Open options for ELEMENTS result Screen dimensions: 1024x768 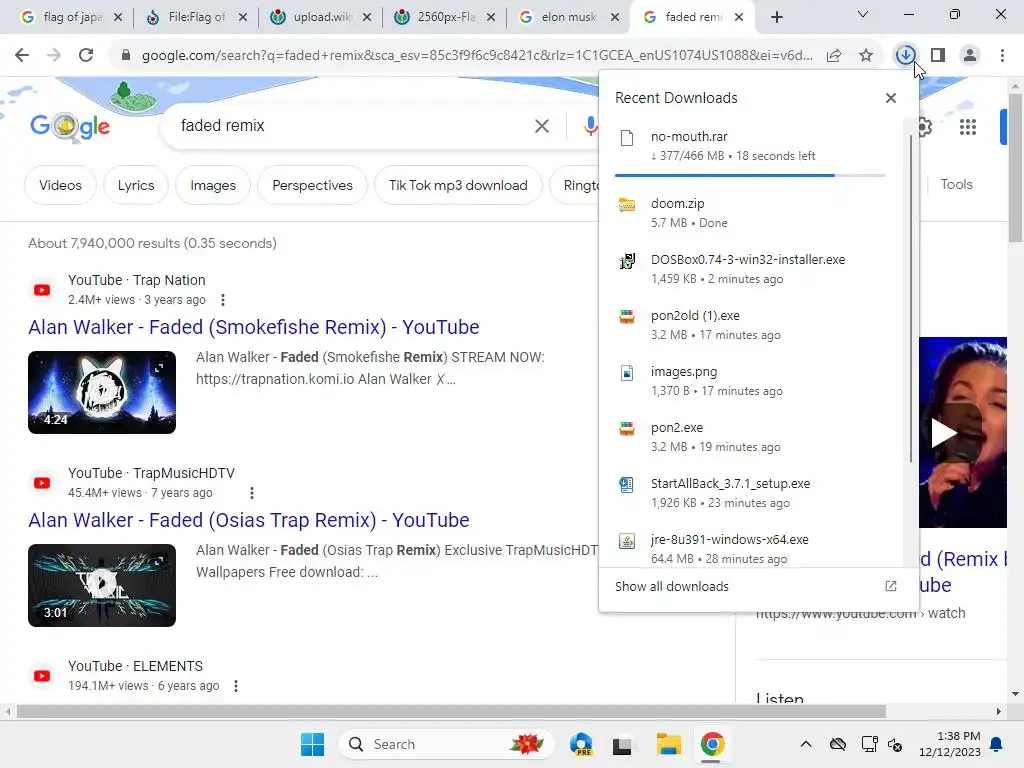tap(236, 686)
